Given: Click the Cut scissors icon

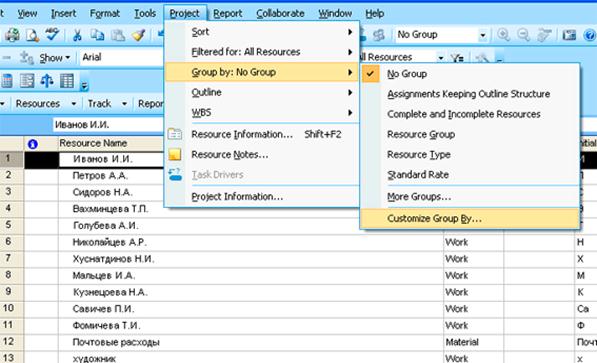Looking at the screenshot, I should [77, 35].
